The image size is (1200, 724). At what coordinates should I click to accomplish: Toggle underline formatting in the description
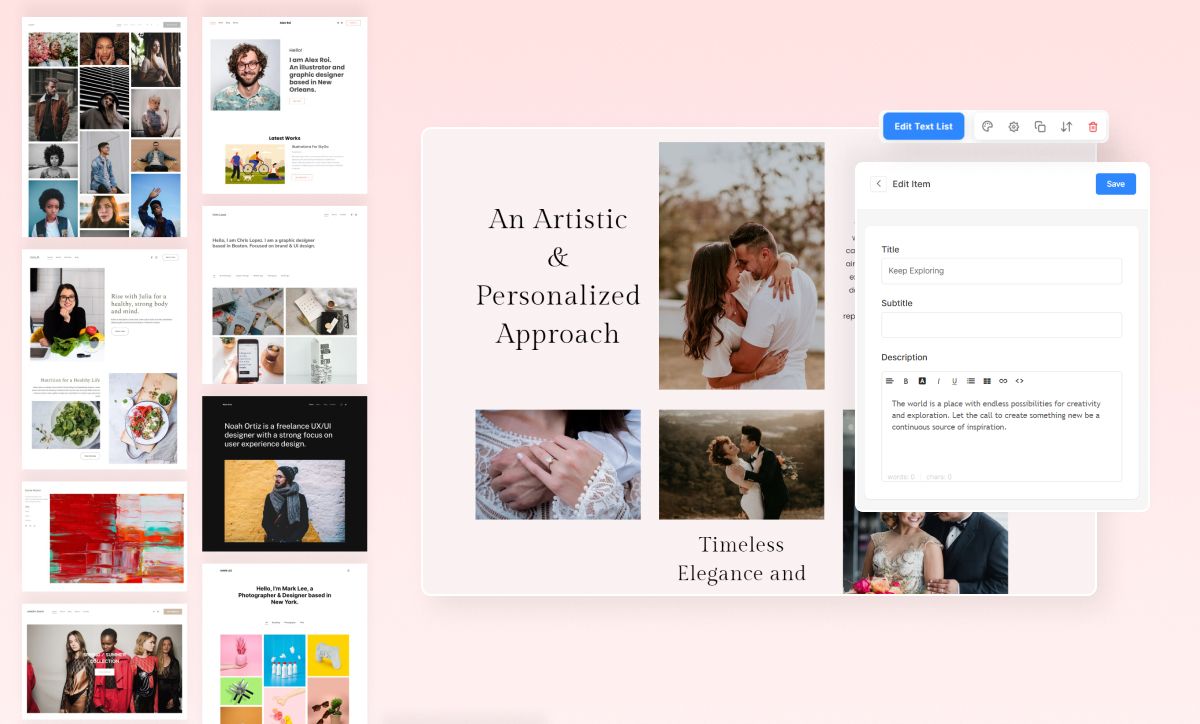[954, 381]
